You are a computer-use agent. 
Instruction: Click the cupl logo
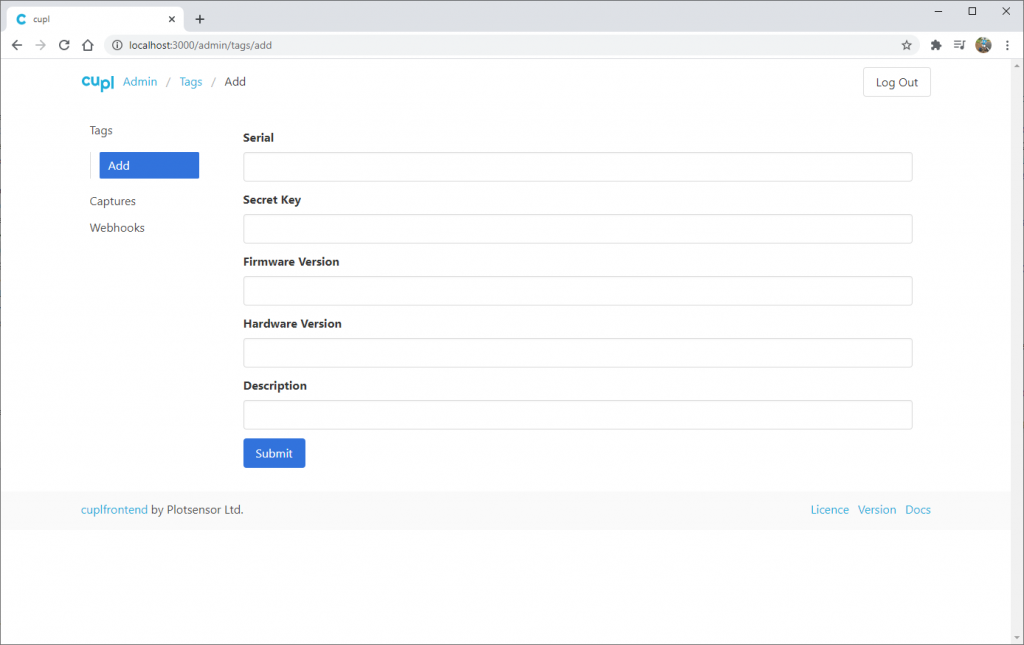tap(98, 82)
